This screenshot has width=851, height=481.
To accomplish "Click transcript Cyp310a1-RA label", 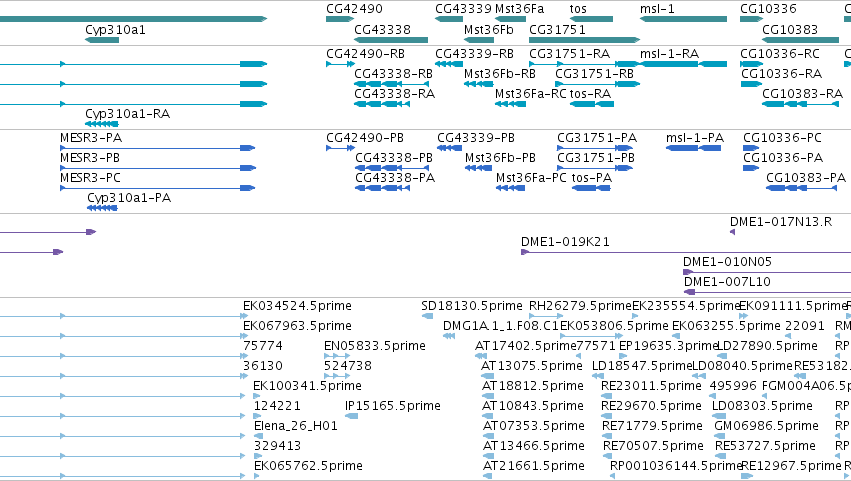I will 128,114.
